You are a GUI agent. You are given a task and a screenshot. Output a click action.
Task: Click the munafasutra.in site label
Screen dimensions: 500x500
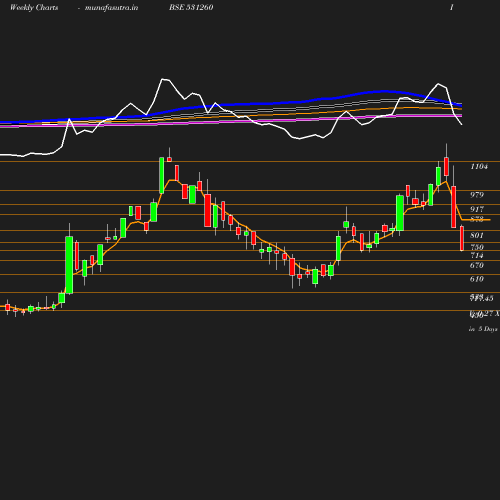111,8
